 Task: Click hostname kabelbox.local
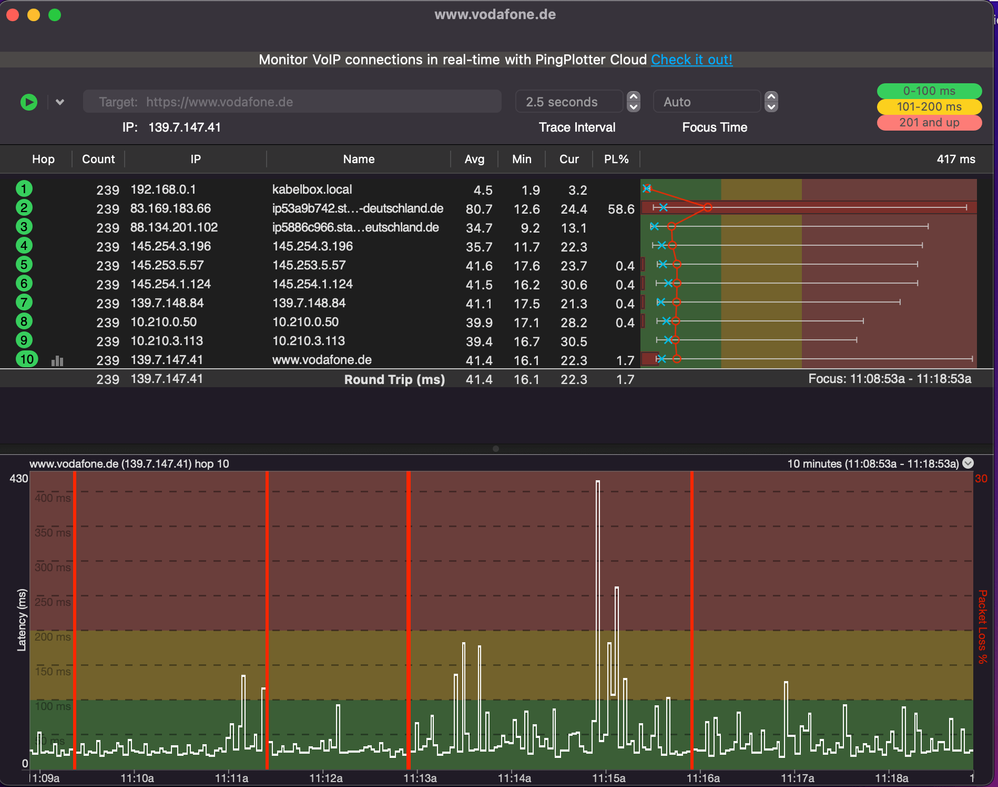coord(312,190)
